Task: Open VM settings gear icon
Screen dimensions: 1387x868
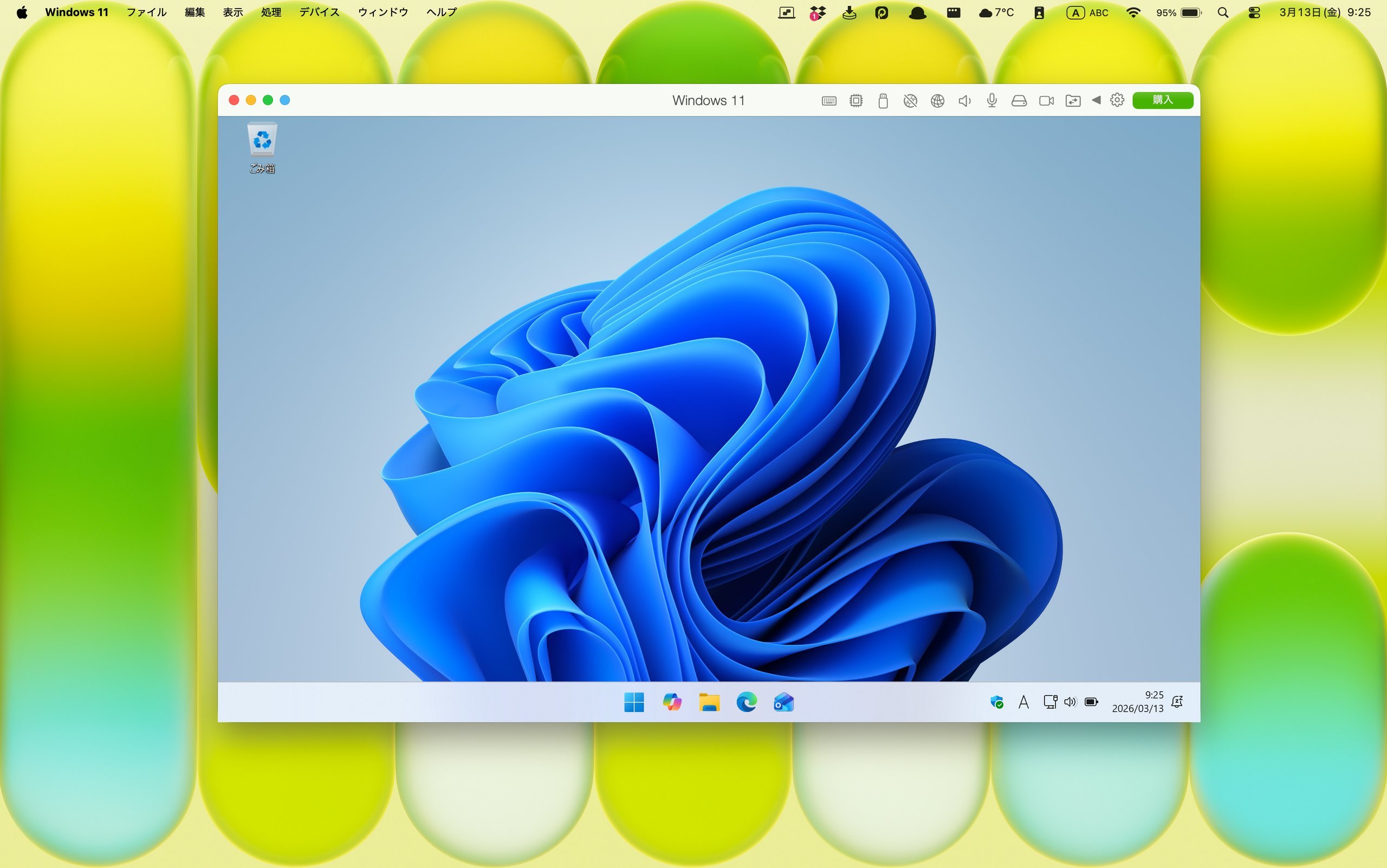Action: point(1117,100)
